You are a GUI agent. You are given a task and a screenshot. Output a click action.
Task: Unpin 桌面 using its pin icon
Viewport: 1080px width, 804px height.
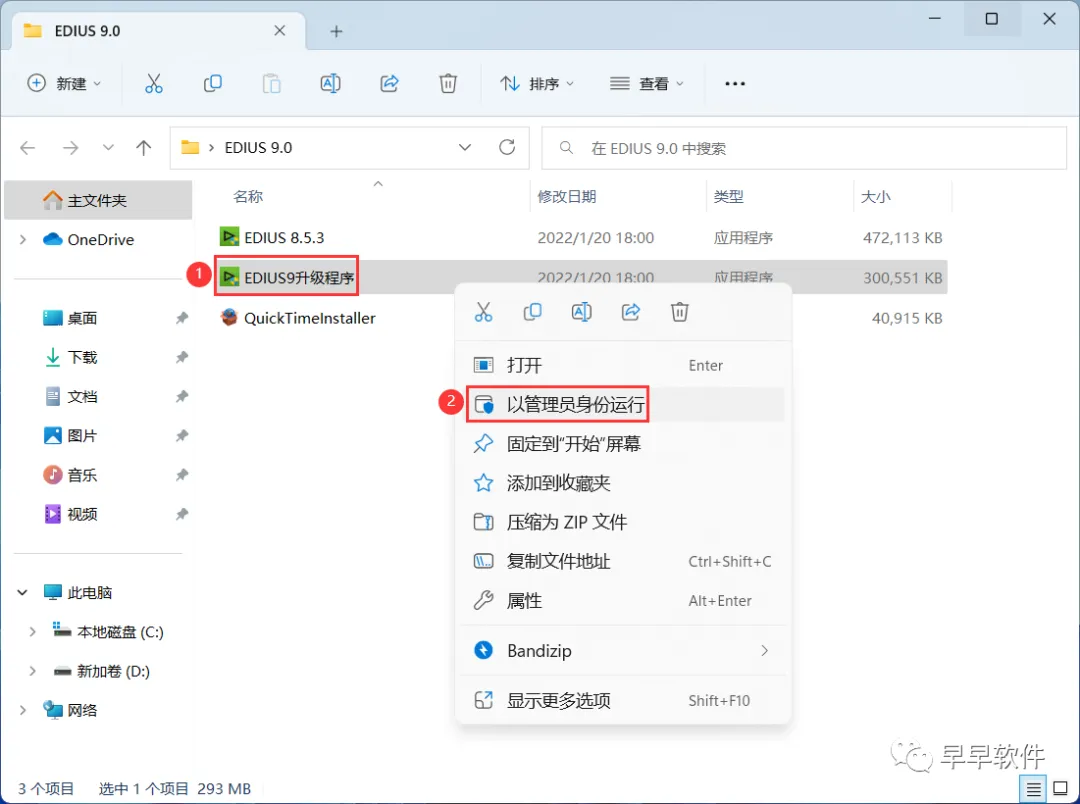182,318
